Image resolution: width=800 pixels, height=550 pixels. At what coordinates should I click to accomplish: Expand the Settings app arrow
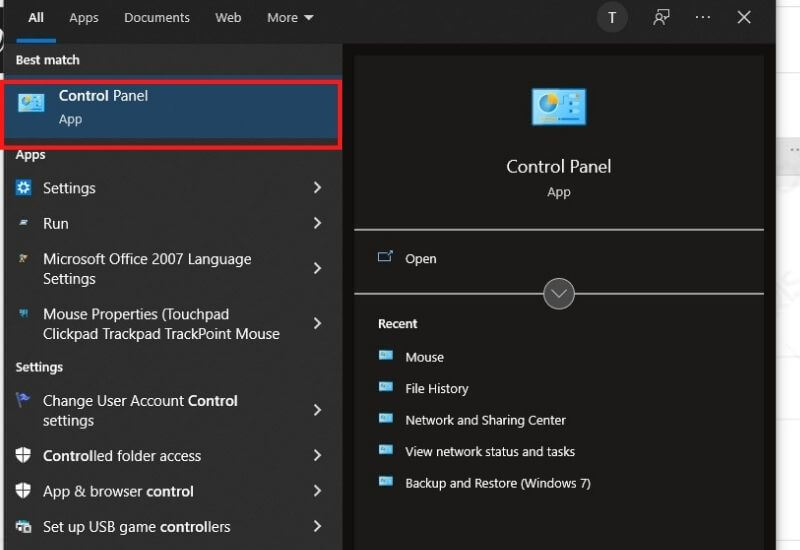317,188
